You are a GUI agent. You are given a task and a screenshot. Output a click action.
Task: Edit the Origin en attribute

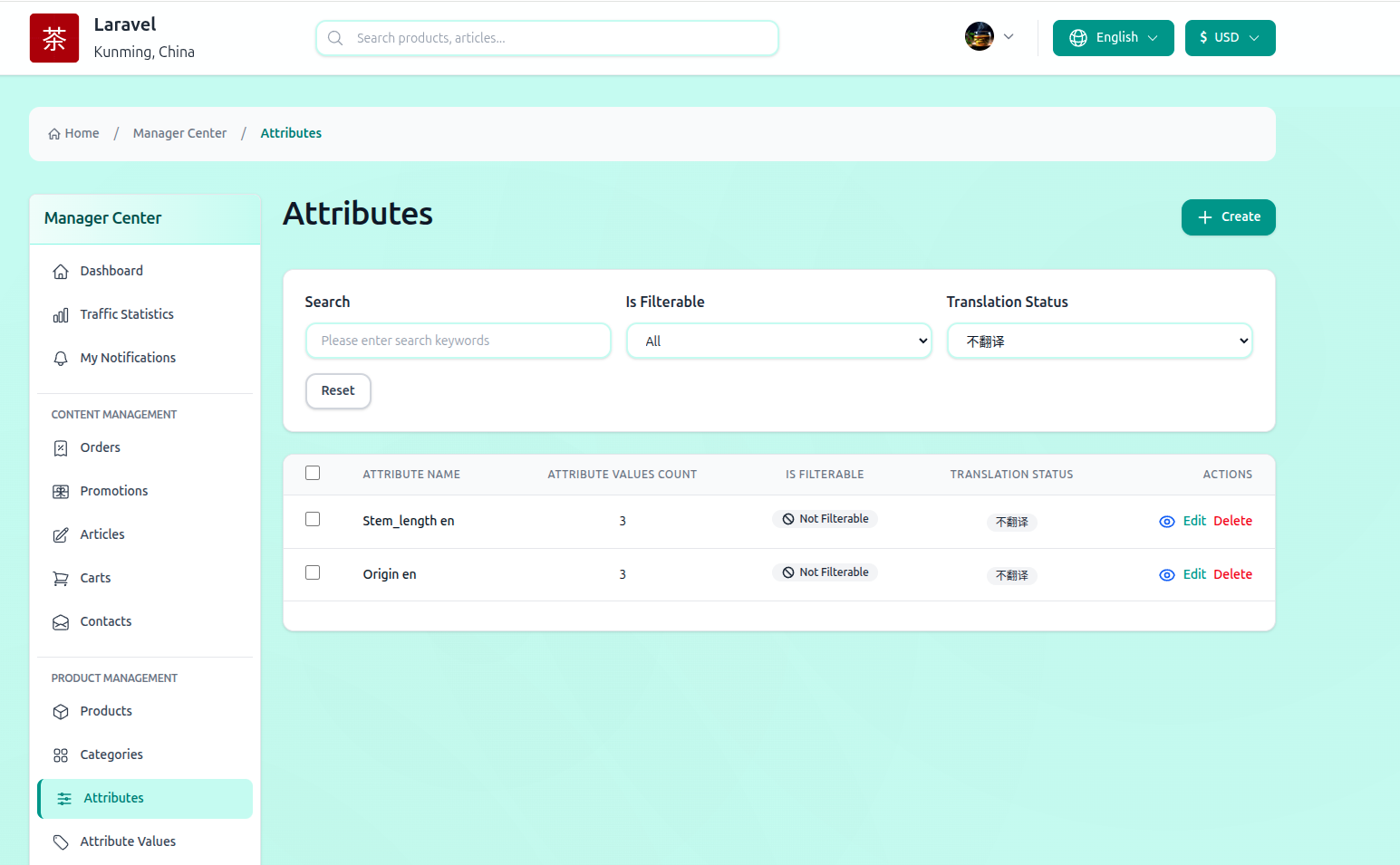[1194, 574]
